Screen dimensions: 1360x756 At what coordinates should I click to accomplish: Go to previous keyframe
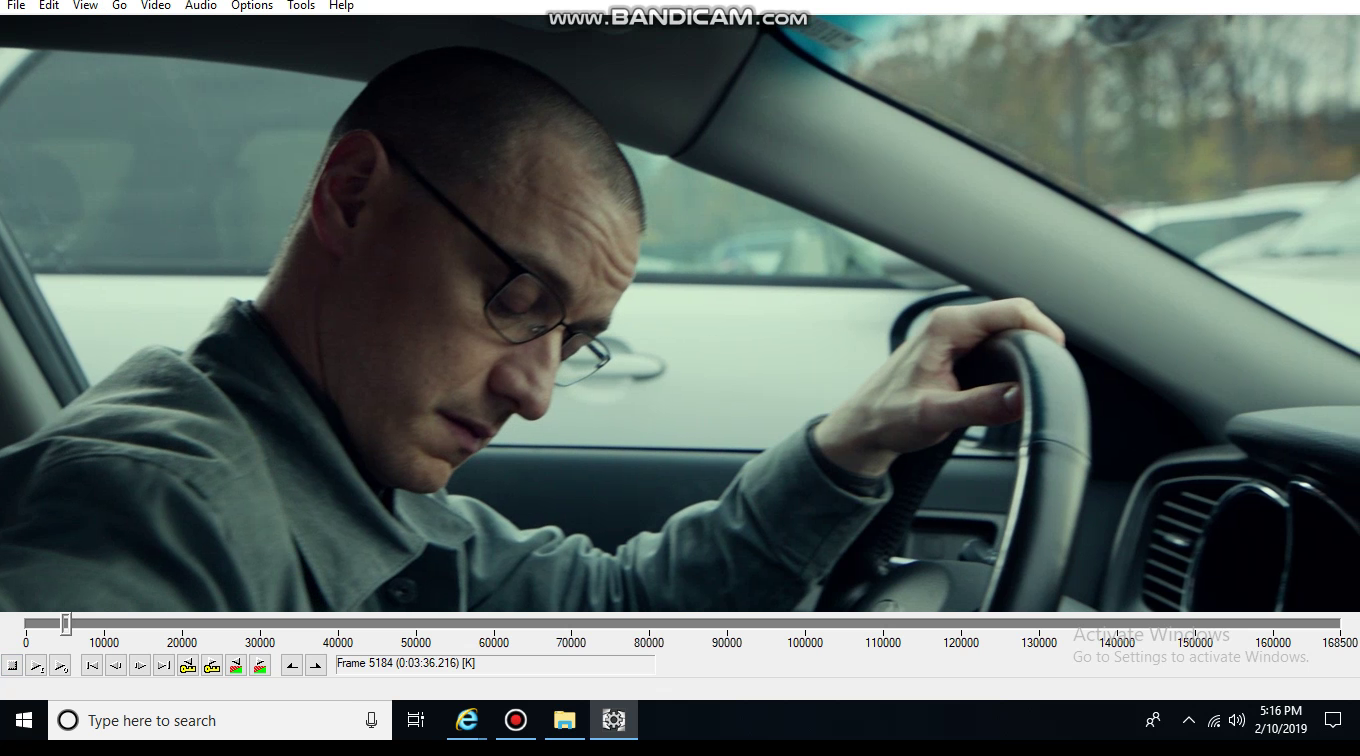(x=188, y=666)
